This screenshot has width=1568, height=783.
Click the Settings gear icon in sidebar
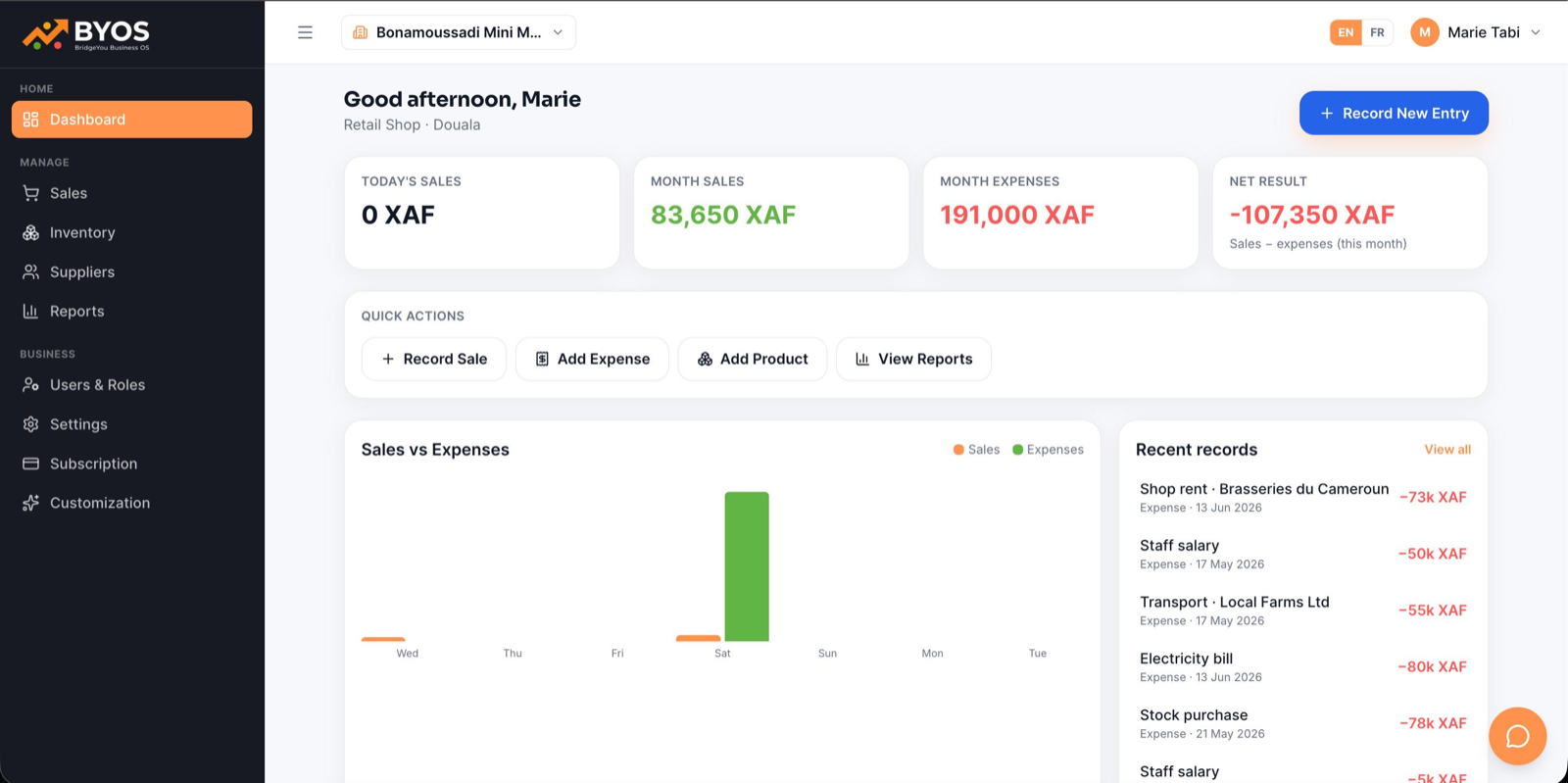click(x=31, y=424)
